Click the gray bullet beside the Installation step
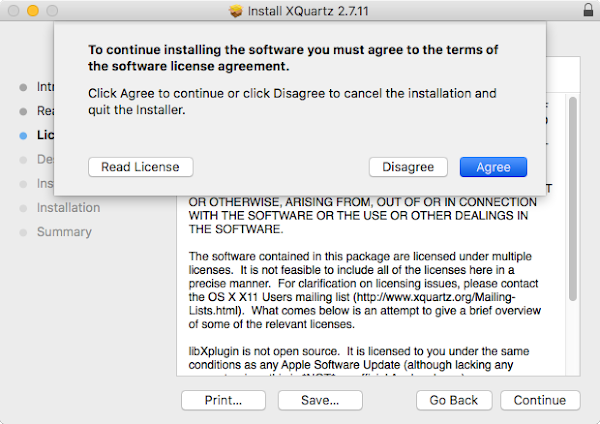Screen dimensions: 600x424 point(23,208)
